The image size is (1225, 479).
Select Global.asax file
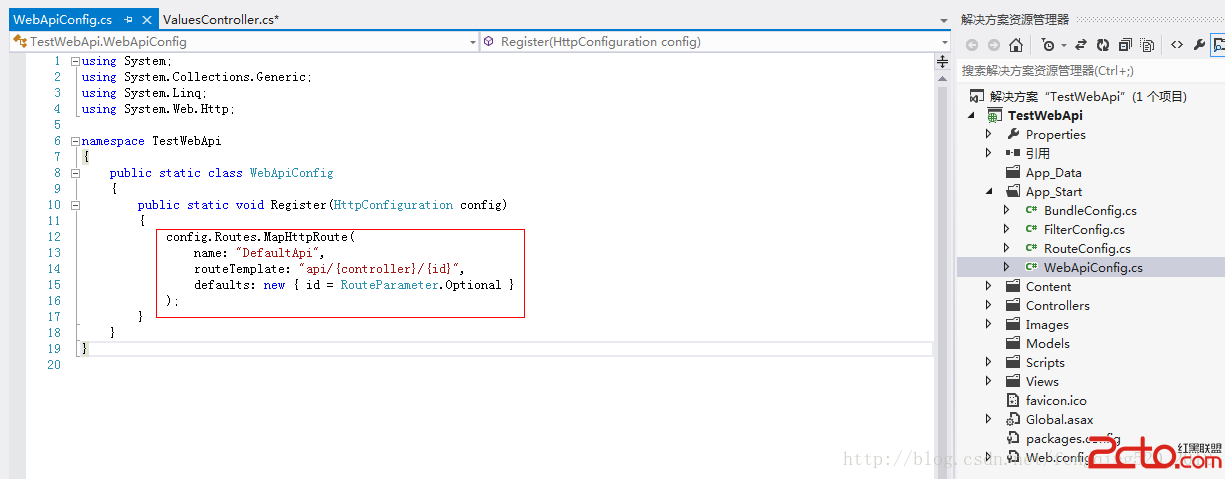(x=1059, y=419)
